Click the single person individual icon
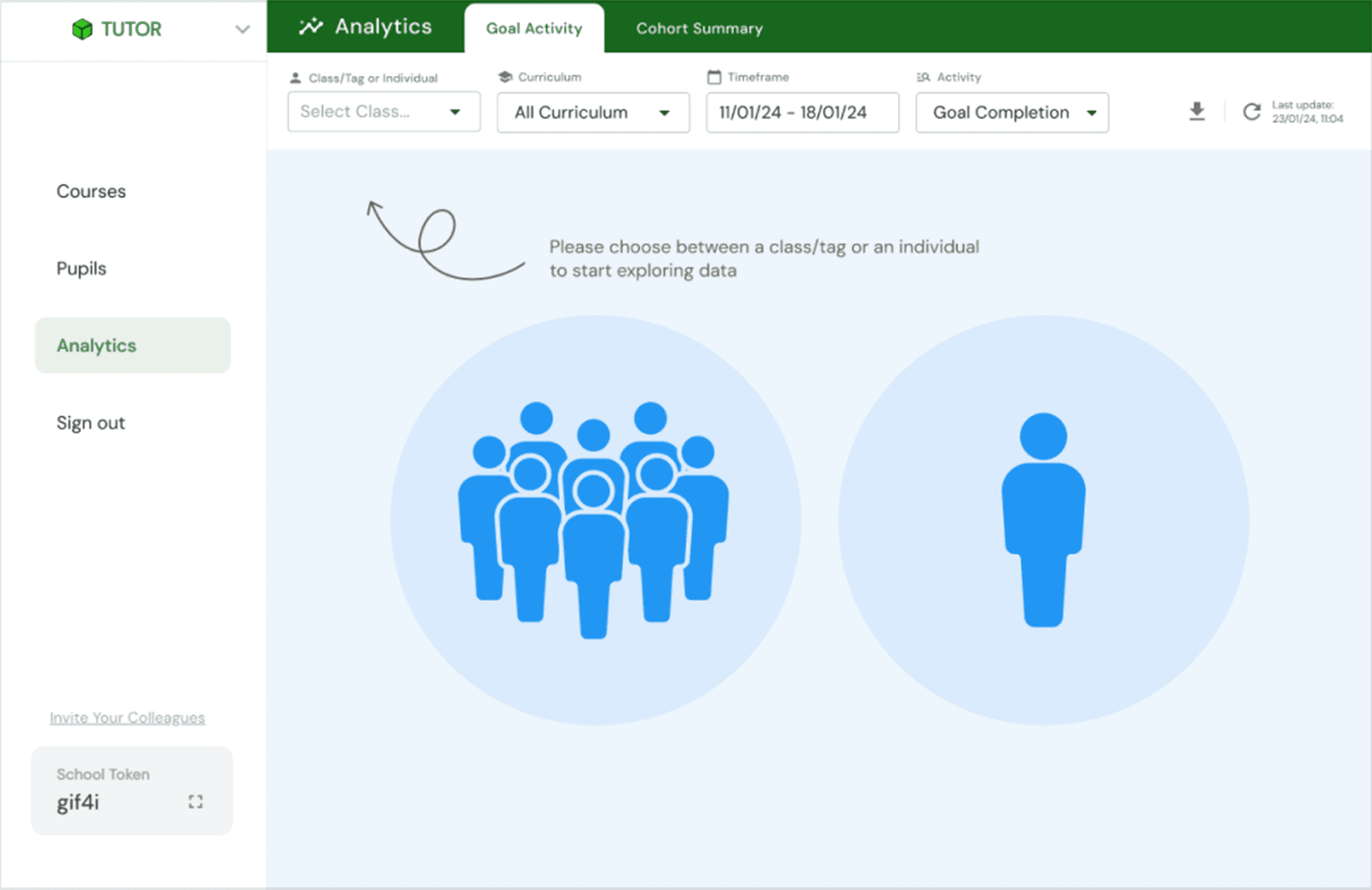Image resolution: width=1372 pixels, height=890 pixels. click(x=1043, y=519)
